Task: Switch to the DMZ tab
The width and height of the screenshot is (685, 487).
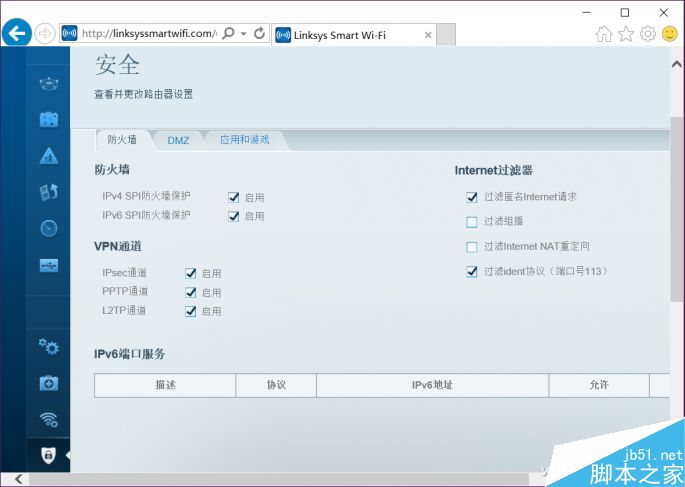Action: coord(178,140)
